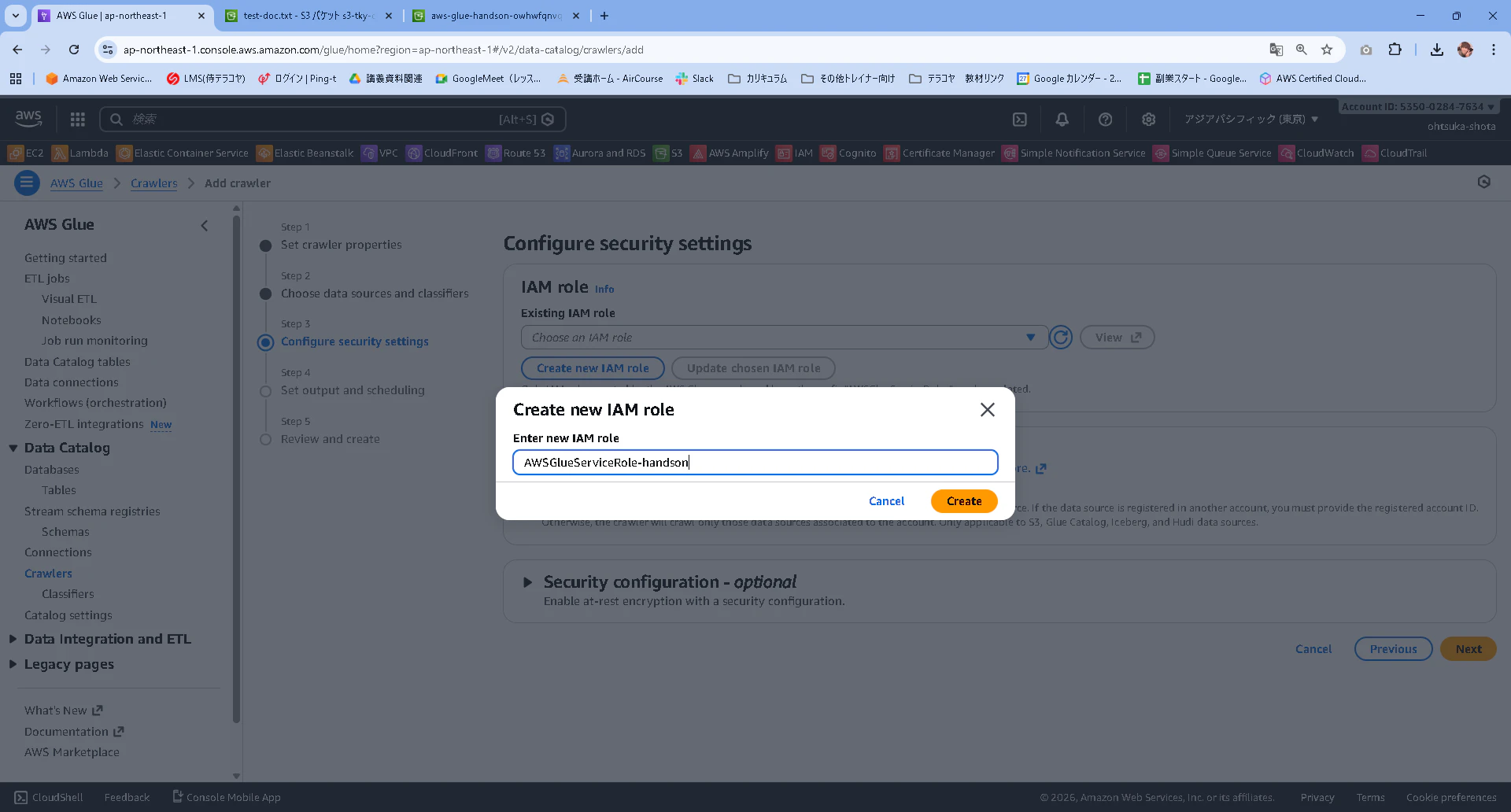Viewport: 1511px width, 812px height.
Task: Open the AWS services grid menu
Action: tap(77, 120)
